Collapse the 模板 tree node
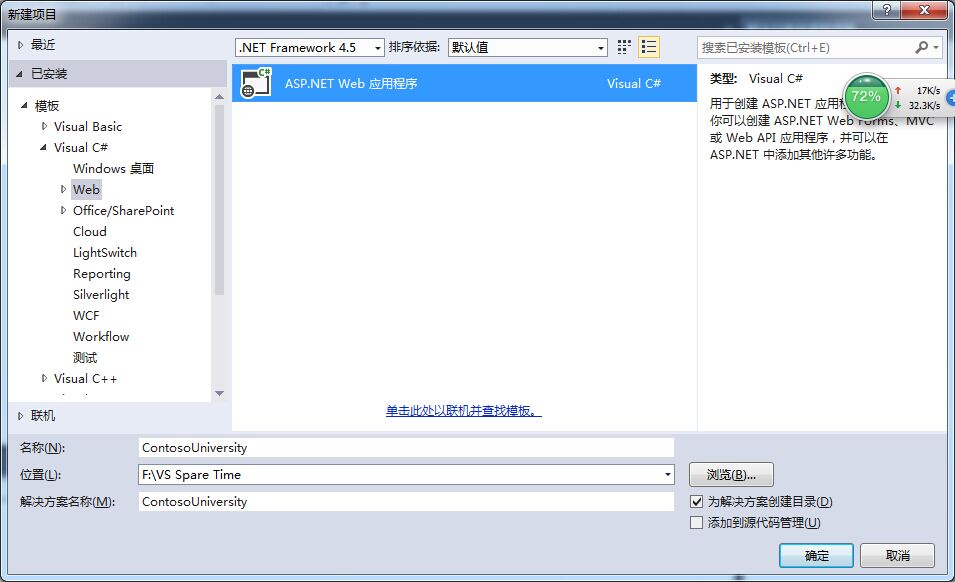The image size is (955, 582). pyautogui.click(x=24, y=105)
